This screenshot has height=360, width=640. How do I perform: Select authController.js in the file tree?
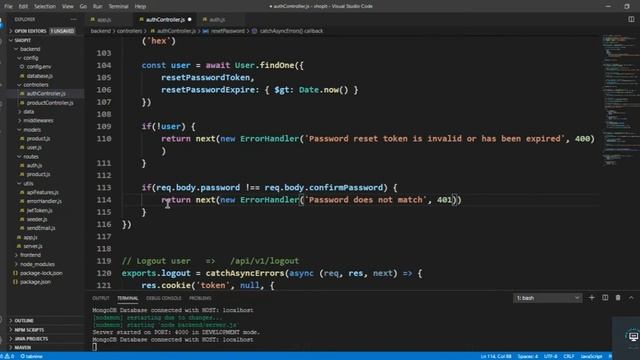click(46, 93)
